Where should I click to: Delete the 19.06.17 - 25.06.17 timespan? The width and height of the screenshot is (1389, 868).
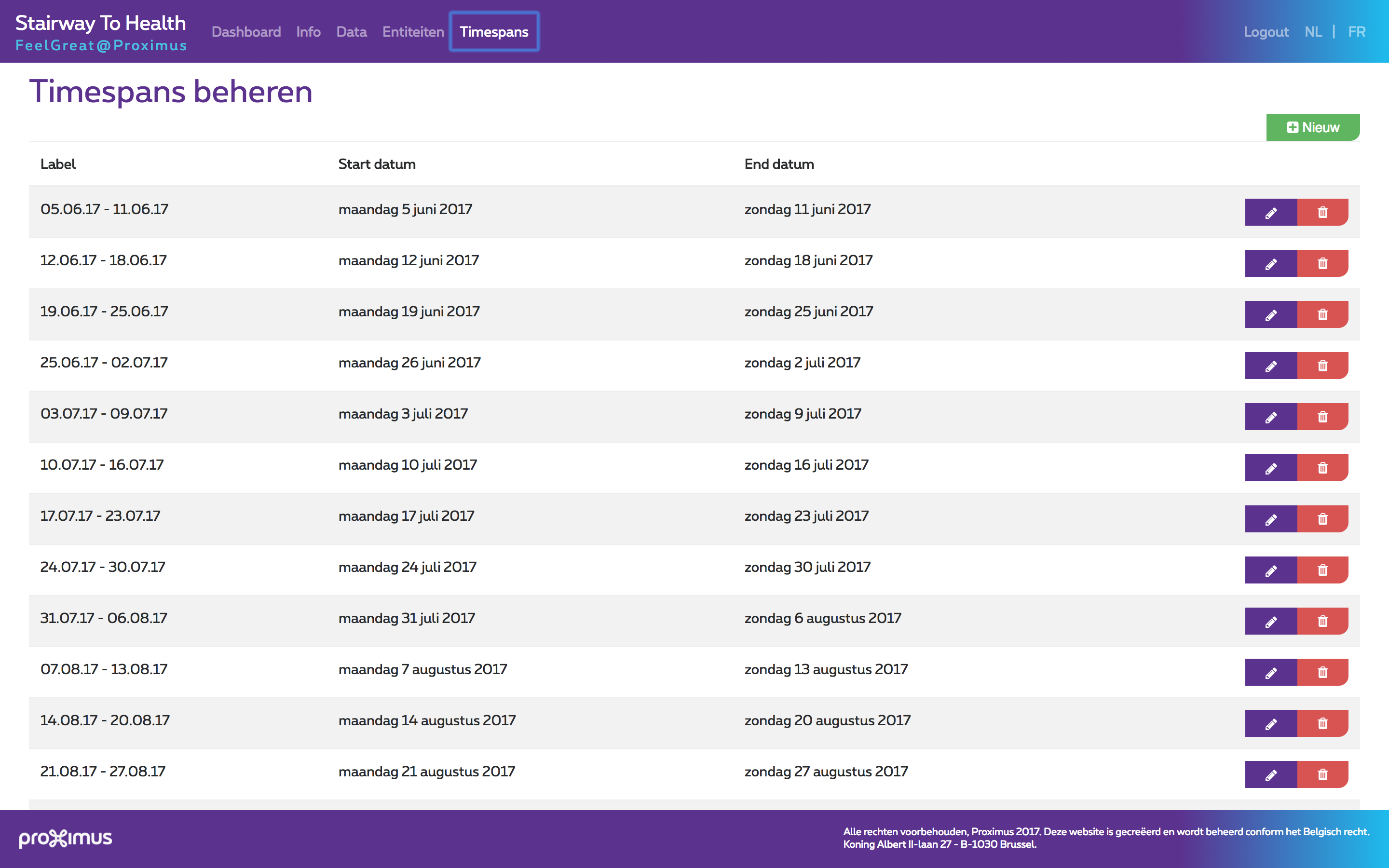point(1322,314)
